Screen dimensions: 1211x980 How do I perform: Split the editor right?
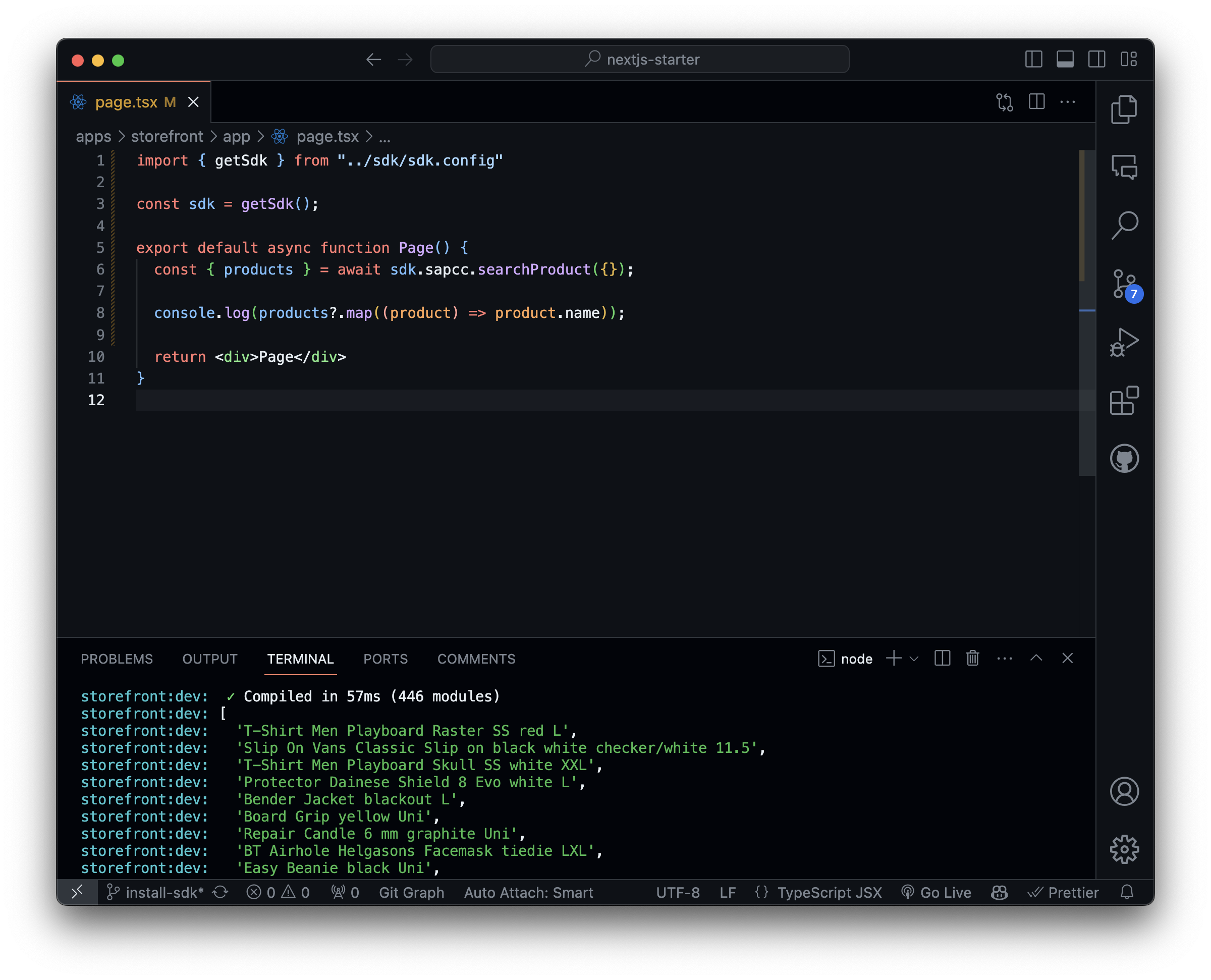pyautogui.click(x=1036, y=101)
